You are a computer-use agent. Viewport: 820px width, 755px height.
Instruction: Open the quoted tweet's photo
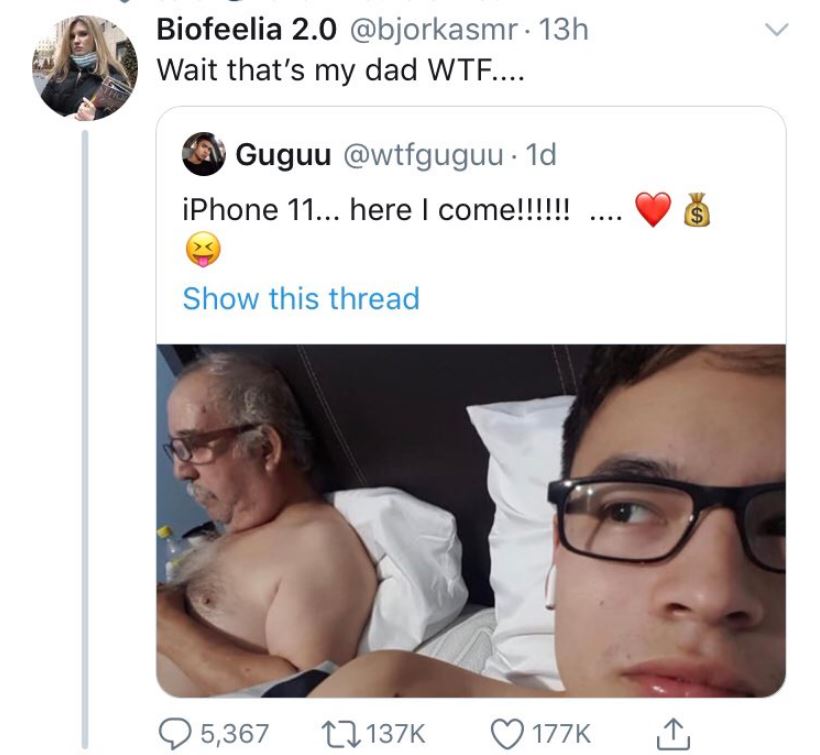(x=470, y=520)
